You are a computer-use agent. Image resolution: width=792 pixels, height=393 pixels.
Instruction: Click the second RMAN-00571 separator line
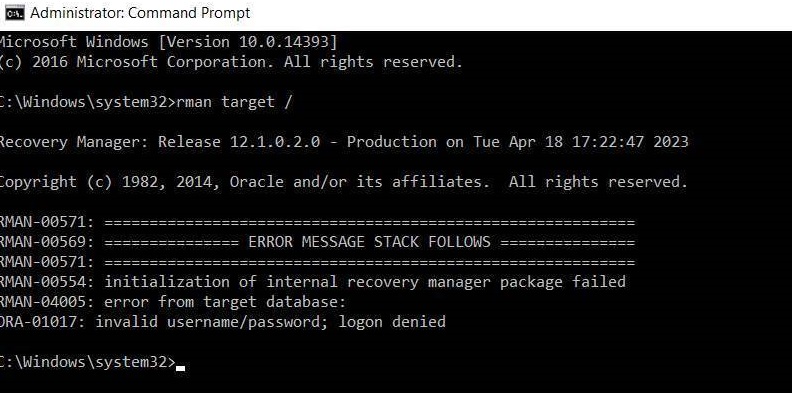pyautogui.click(x=317, y=262)
